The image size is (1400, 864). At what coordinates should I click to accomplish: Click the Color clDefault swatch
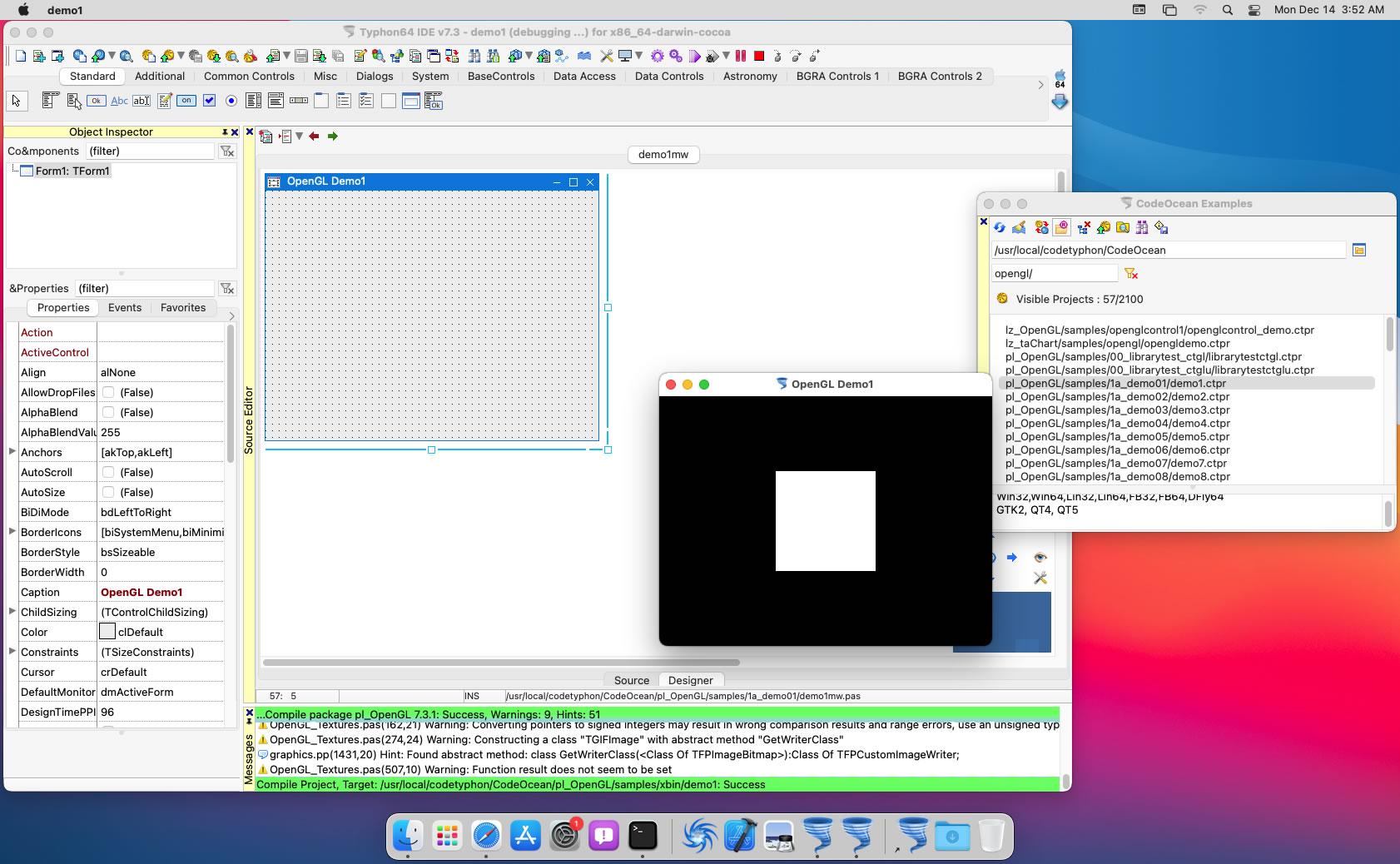(107, 632)
